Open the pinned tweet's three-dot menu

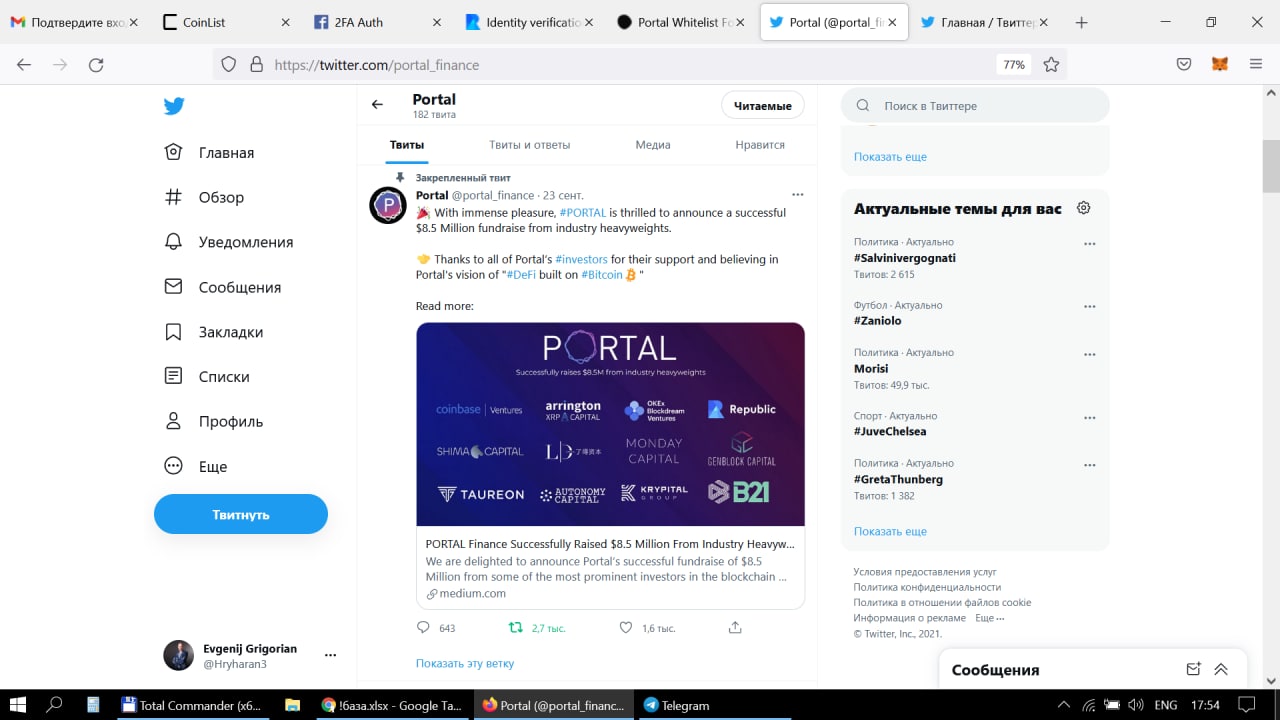click(797, 194)
